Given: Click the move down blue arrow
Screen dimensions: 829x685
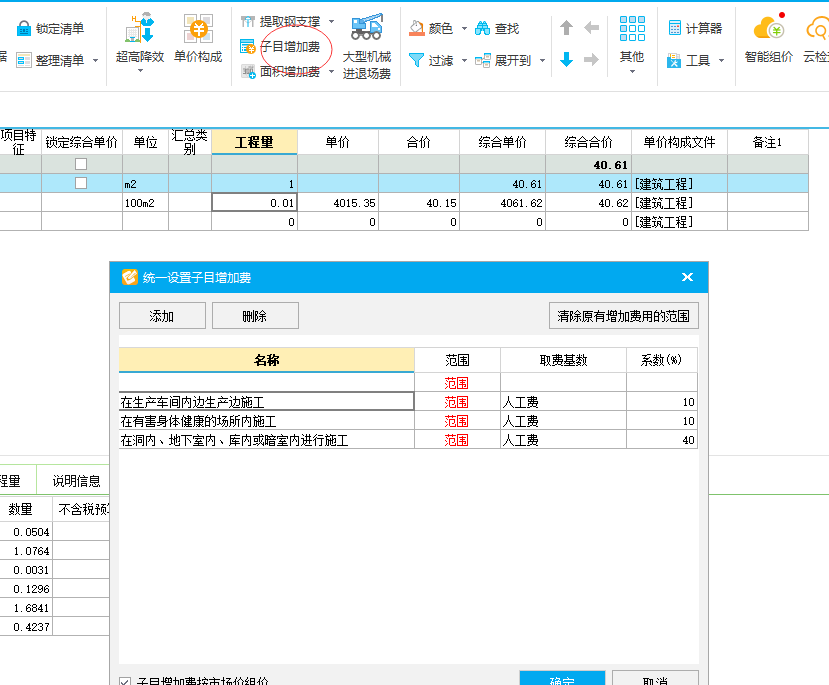Looking at the screenshot, I should pyautogui.click(x=566, y=59).
